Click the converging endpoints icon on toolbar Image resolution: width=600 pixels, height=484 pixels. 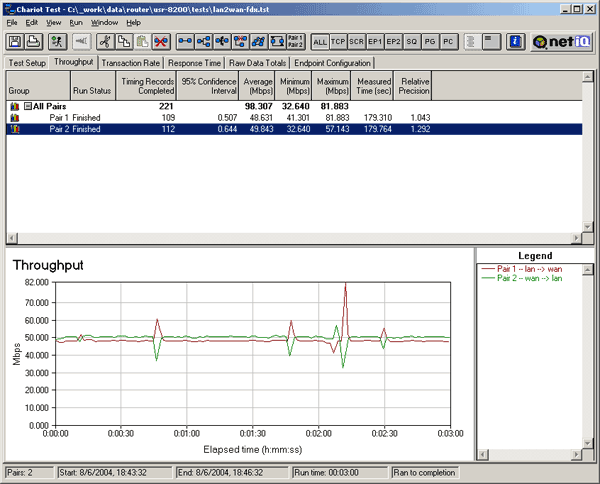pos(222,41)
